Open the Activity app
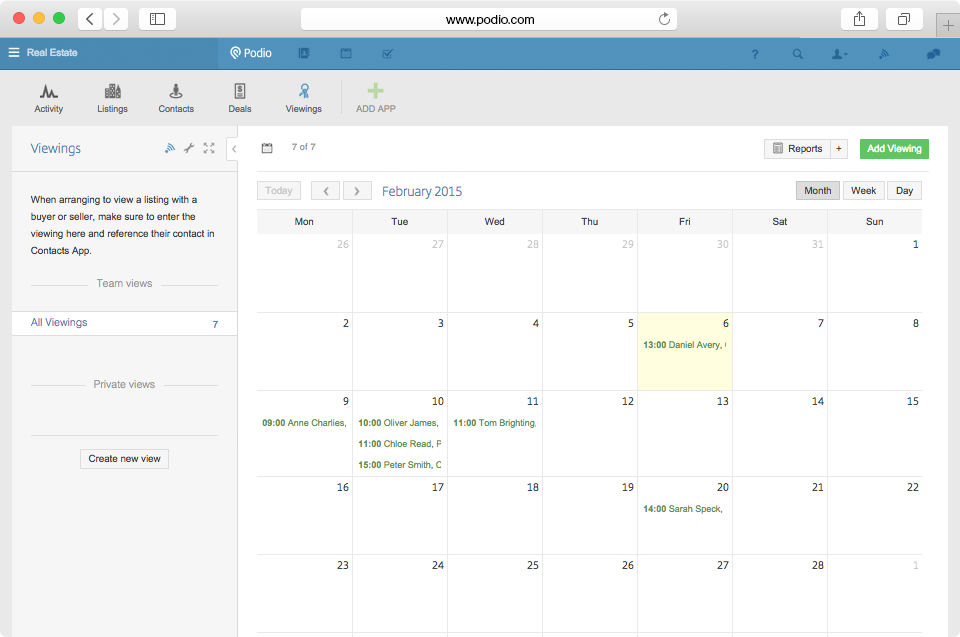Image resolution: width=960 pixels, height=637 pixels. [x=48, y=97]
